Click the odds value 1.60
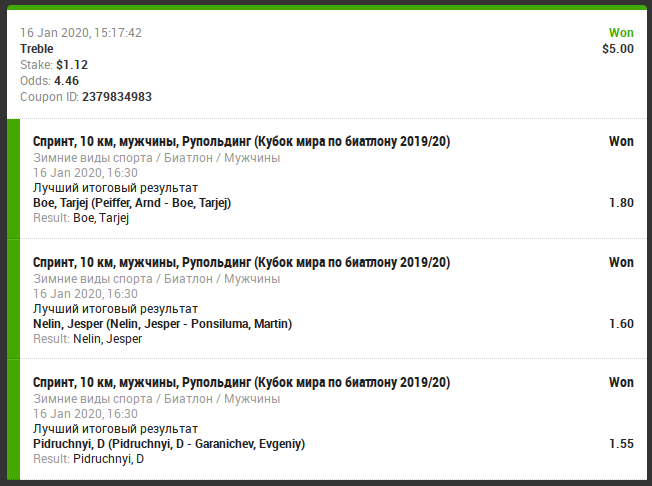The width and height of the screenshot is (652, 486). 621,324
